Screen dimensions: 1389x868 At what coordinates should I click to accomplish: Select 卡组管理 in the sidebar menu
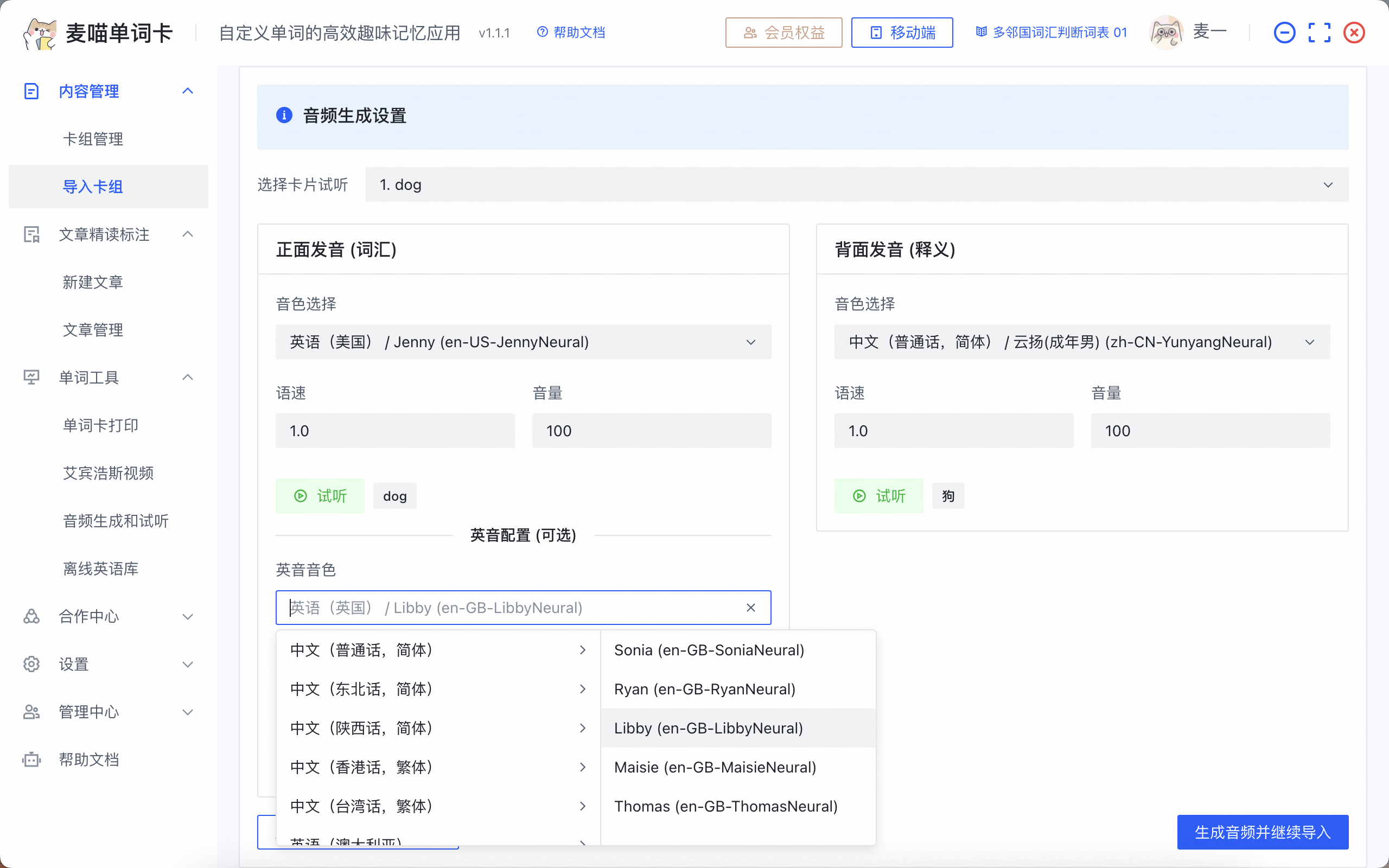[x=93, y=138]
